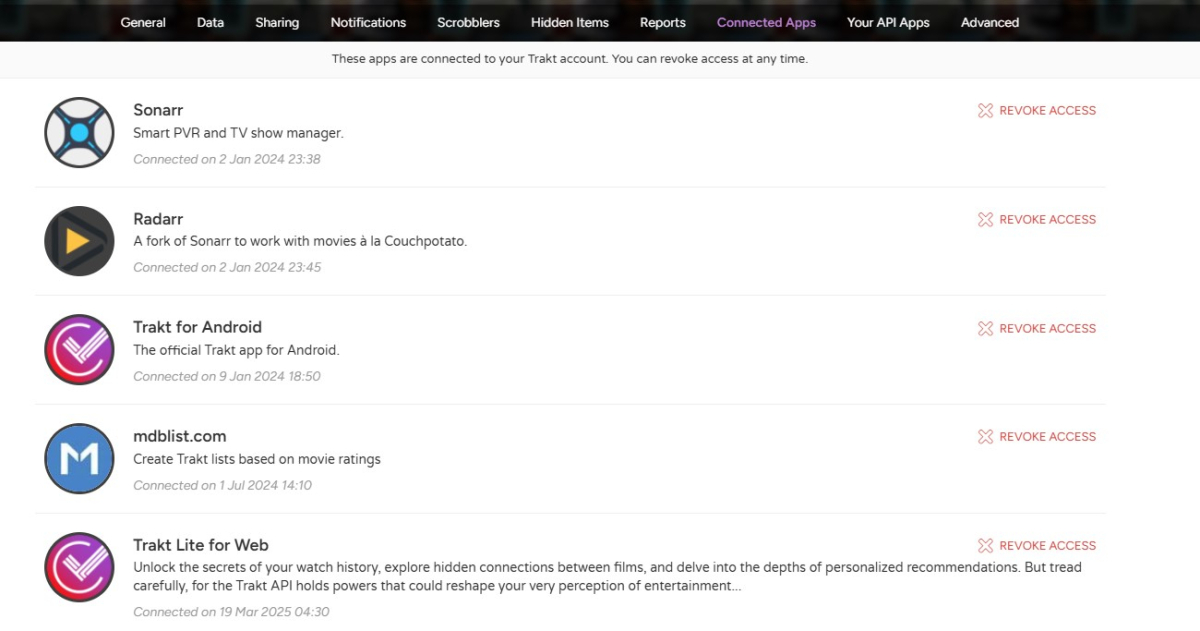Image resolution: width=1200 pixels, height=631 pixels.
Task: Click the mdblist.com app name
Action: point(180,436)
